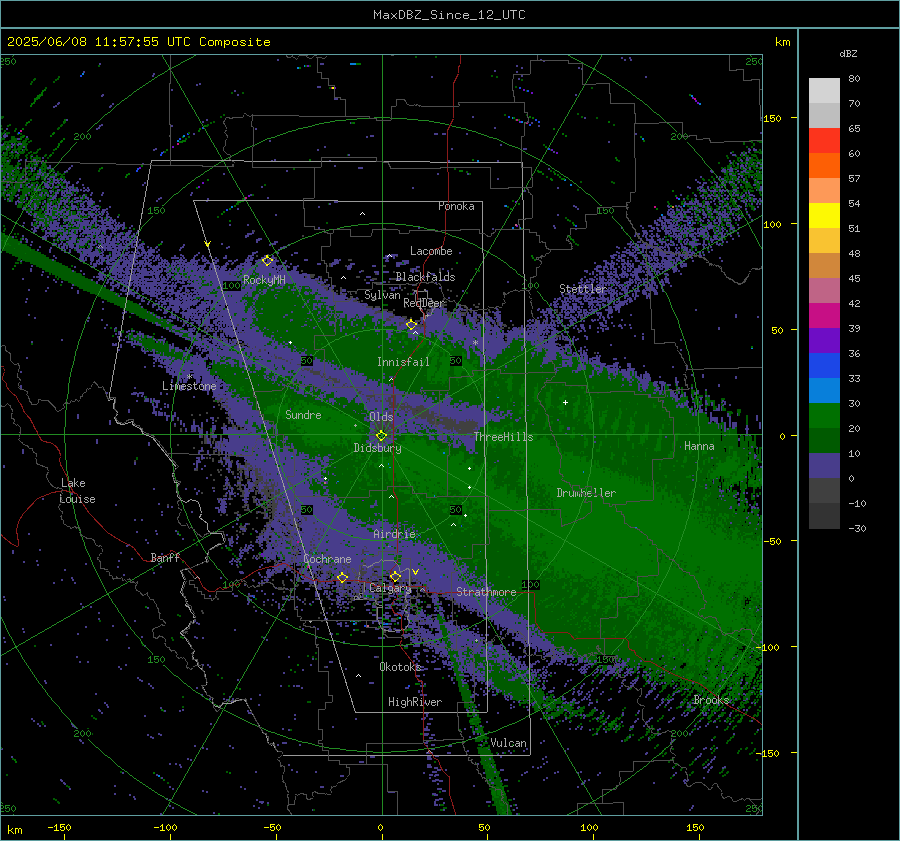Click the Strathmore town label
The image size is (900, 841).
click(486, 592)
